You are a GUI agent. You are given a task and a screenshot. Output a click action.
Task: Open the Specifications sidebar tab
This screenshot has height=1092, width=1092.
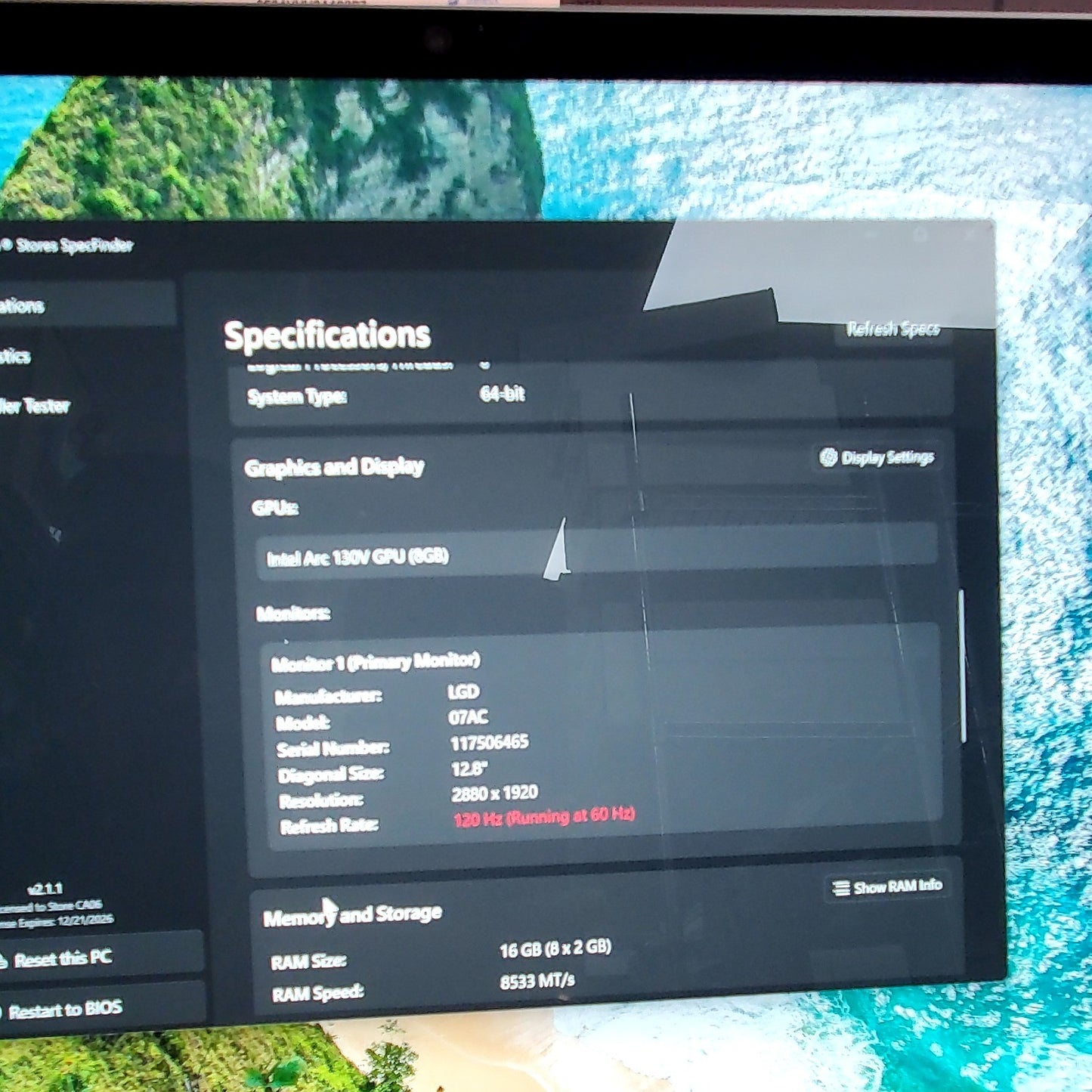88,305
